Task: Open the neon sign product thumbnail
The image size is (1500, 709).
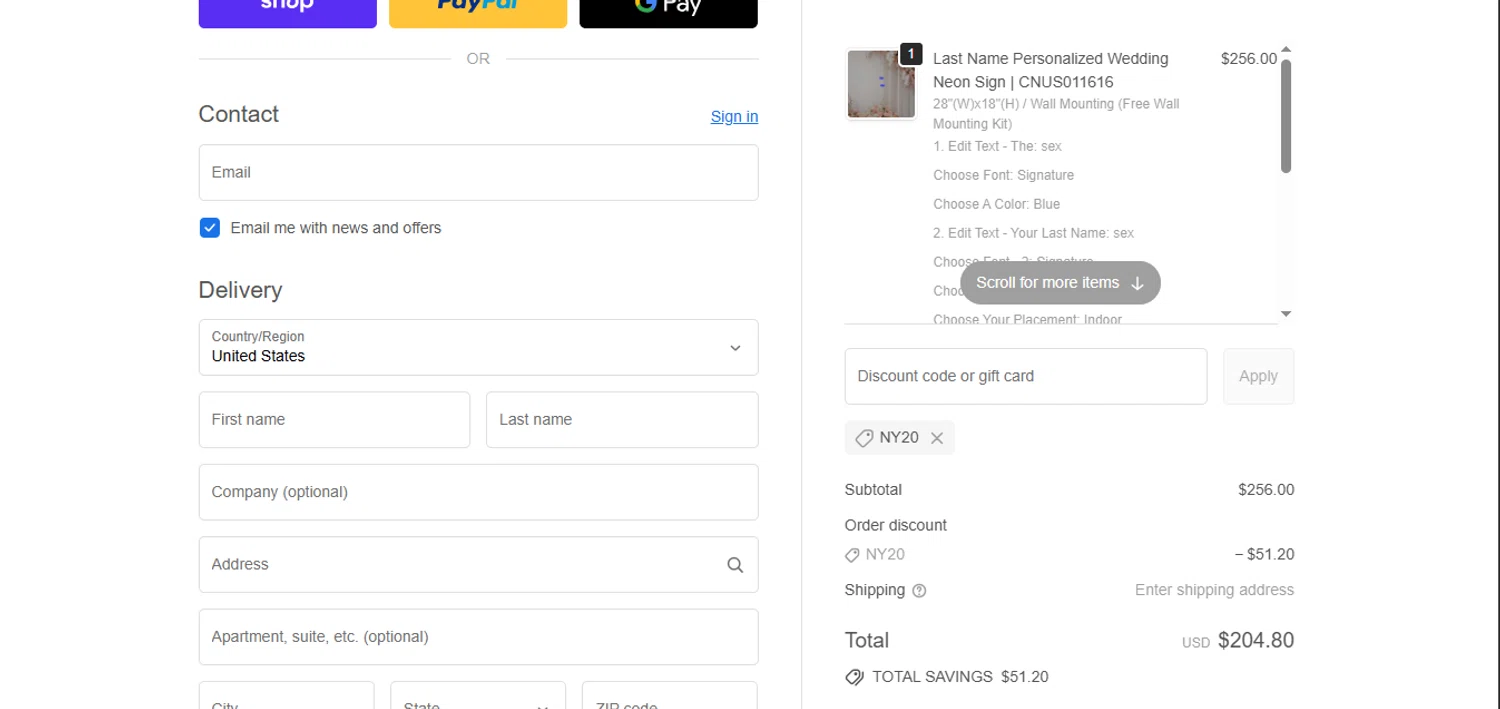Action: tap(881, 84)
